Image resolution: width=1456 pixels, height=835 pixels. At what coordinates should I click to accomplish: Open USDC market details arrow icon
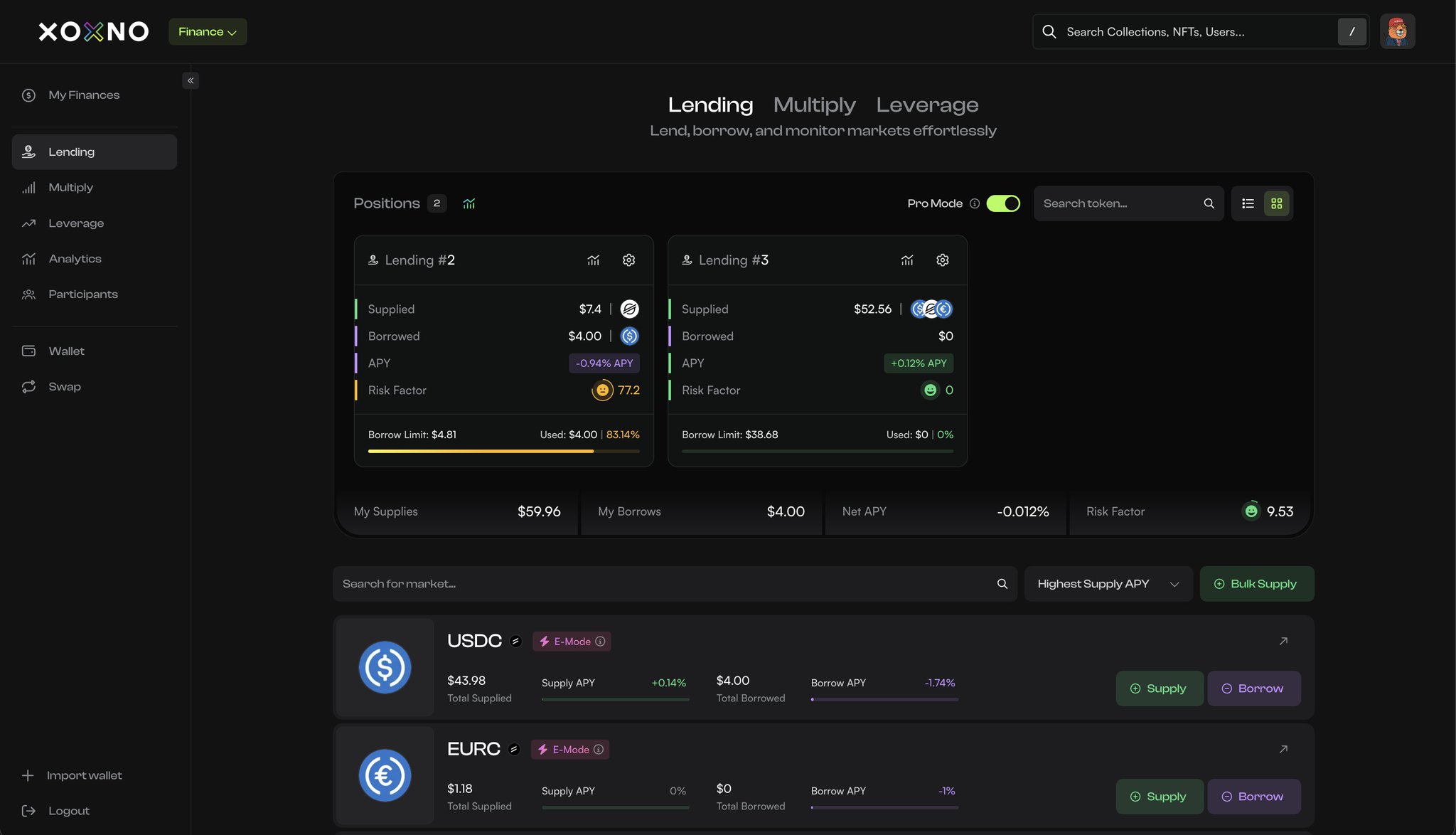point(1283,641)
